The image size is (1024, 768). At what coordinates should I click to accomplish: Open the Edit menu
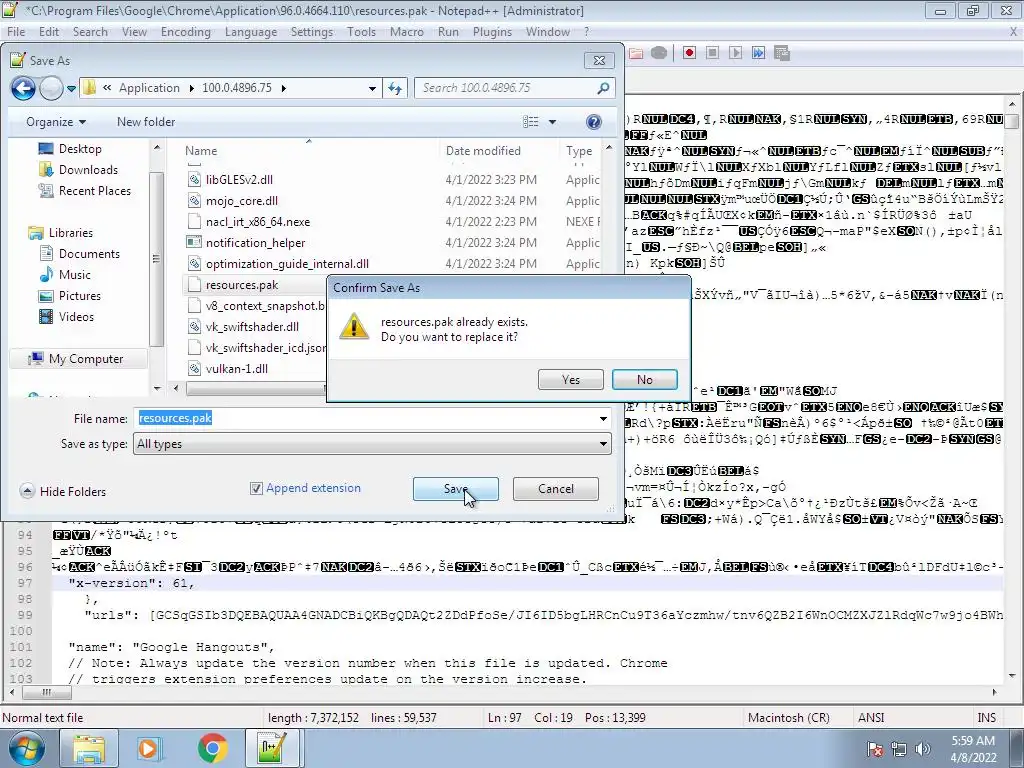click(x=49, y=32)
